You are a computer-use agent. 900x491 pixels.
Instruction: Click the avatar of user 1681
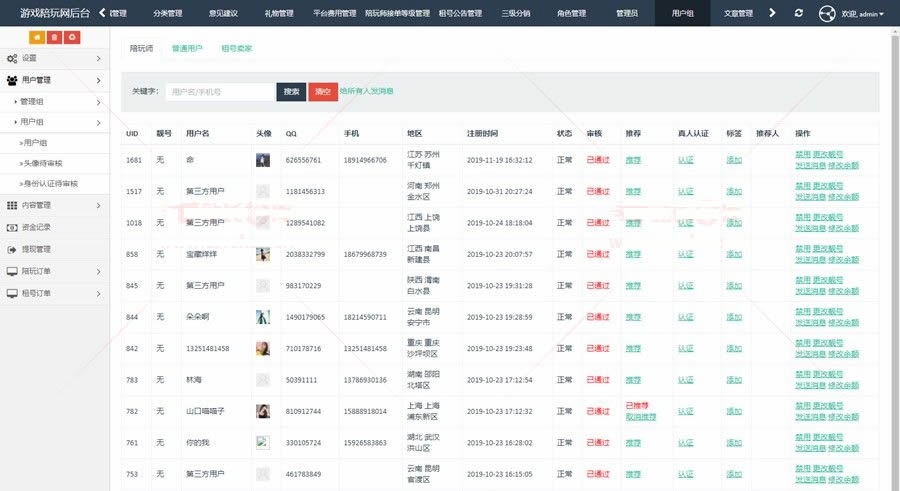[x=262, y=160]
